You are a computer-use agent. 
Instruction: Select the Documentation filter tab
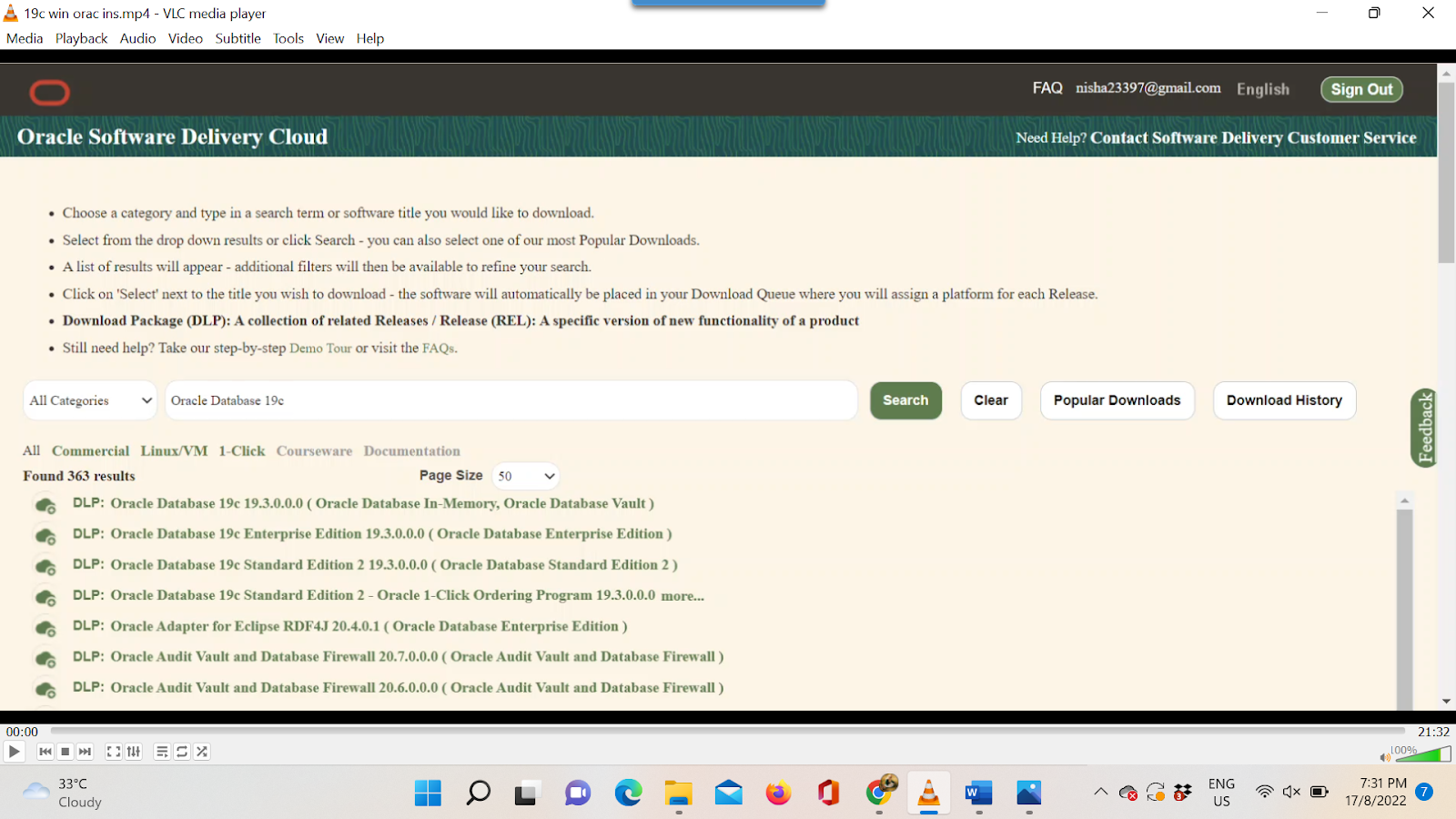tap(412, 451)
